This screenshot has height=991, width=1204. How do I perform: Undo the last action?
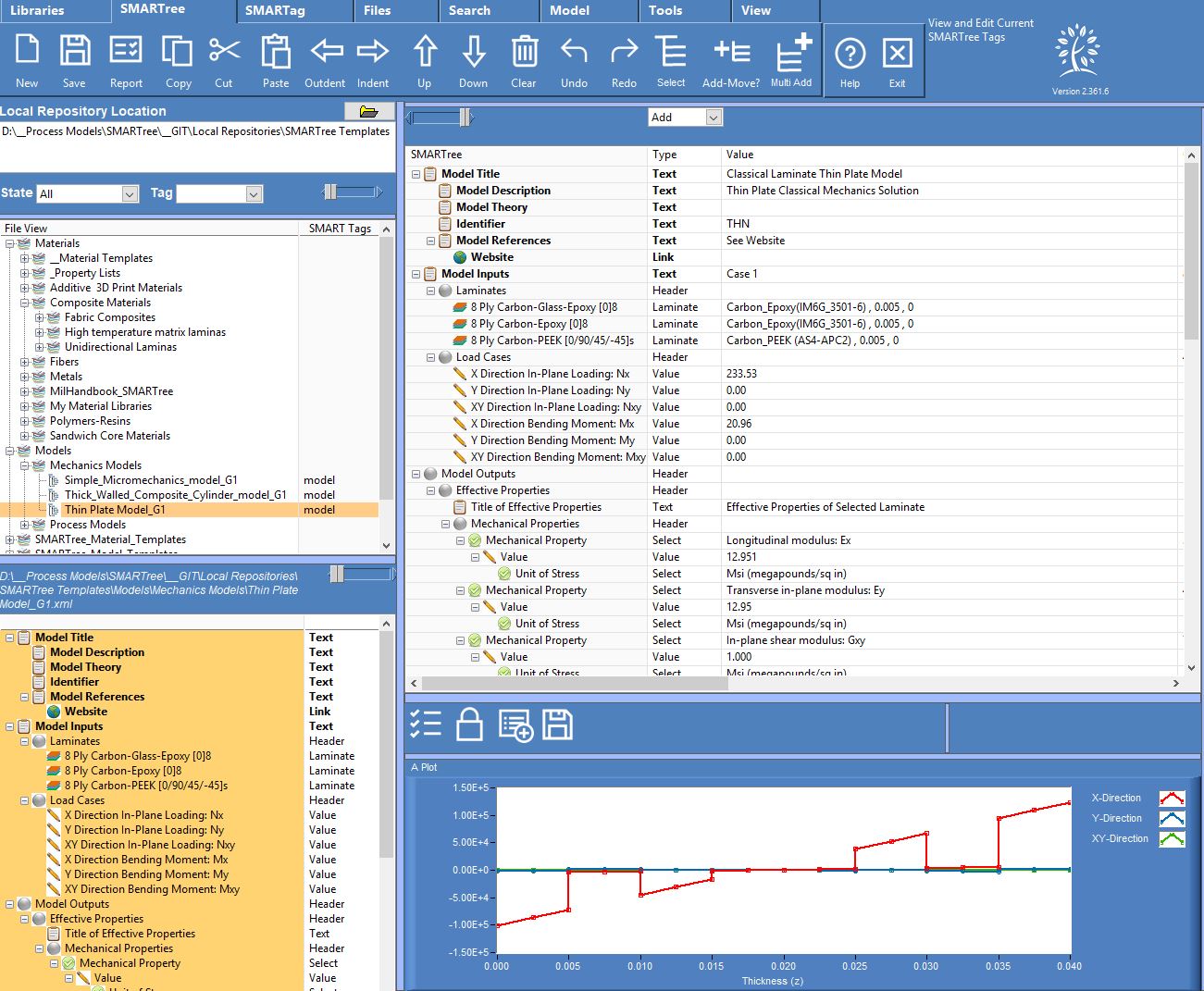click(x=574, y=51)
